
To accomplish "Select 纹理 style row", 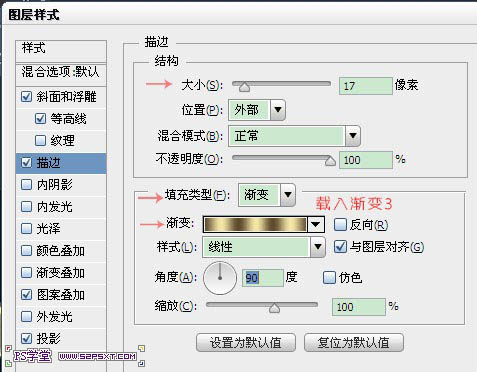I will pyautogui.click(x=61, y=140).
